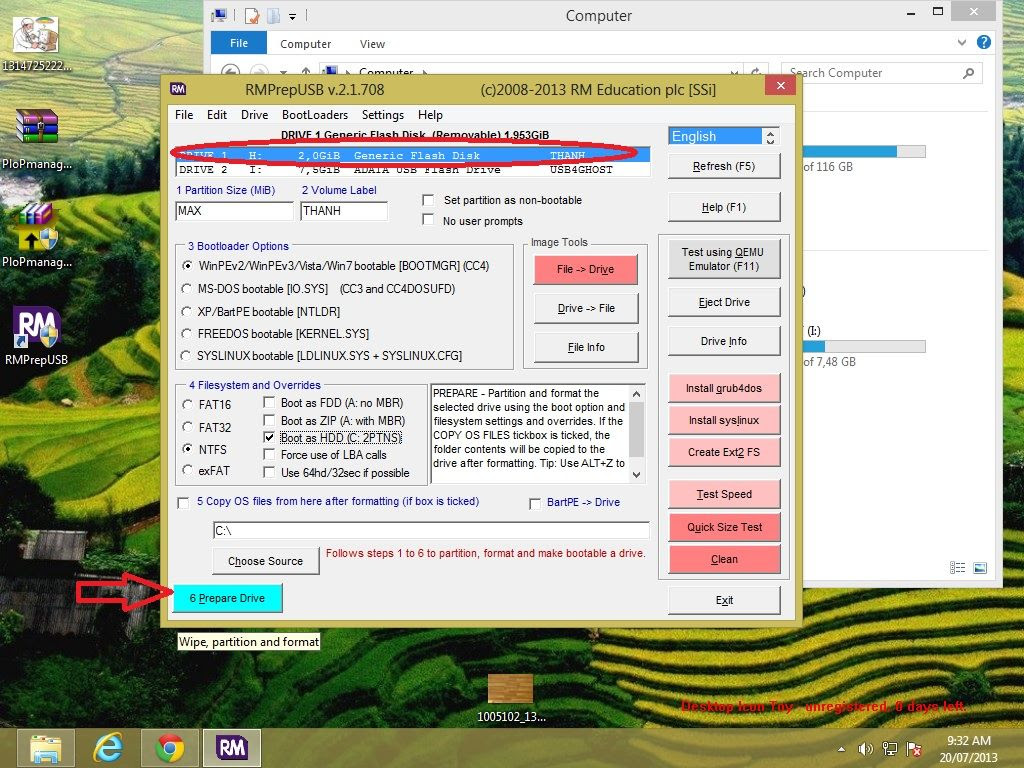Viewport: 1024px width, 768px height.
Task: Open the Drive menu
Action: (x=255, y=115)
